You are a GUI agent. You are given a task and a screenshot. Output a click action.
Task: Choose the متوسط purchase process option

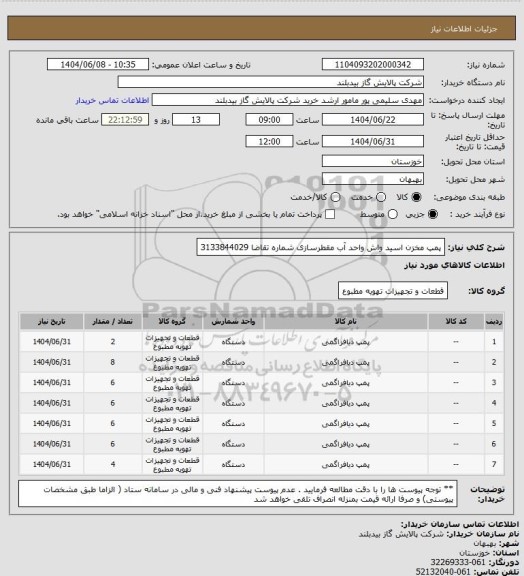click(393, 214)
